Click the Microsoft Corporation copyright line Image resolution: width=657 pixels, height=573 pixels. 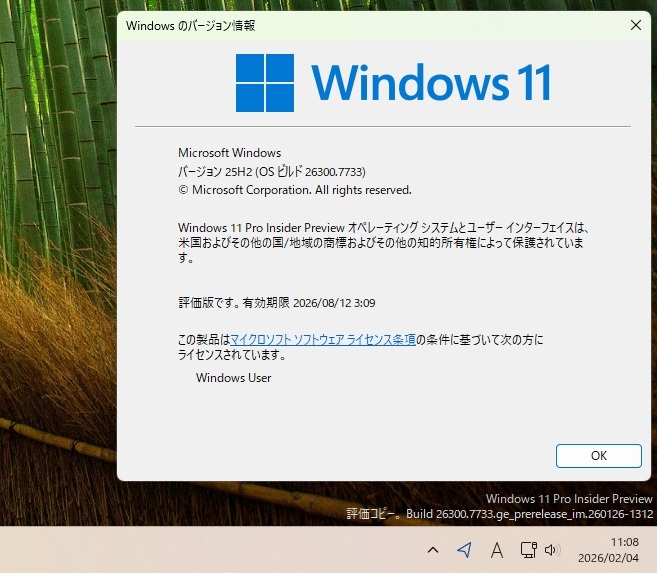pyautogui.click(x=295, y=190)
